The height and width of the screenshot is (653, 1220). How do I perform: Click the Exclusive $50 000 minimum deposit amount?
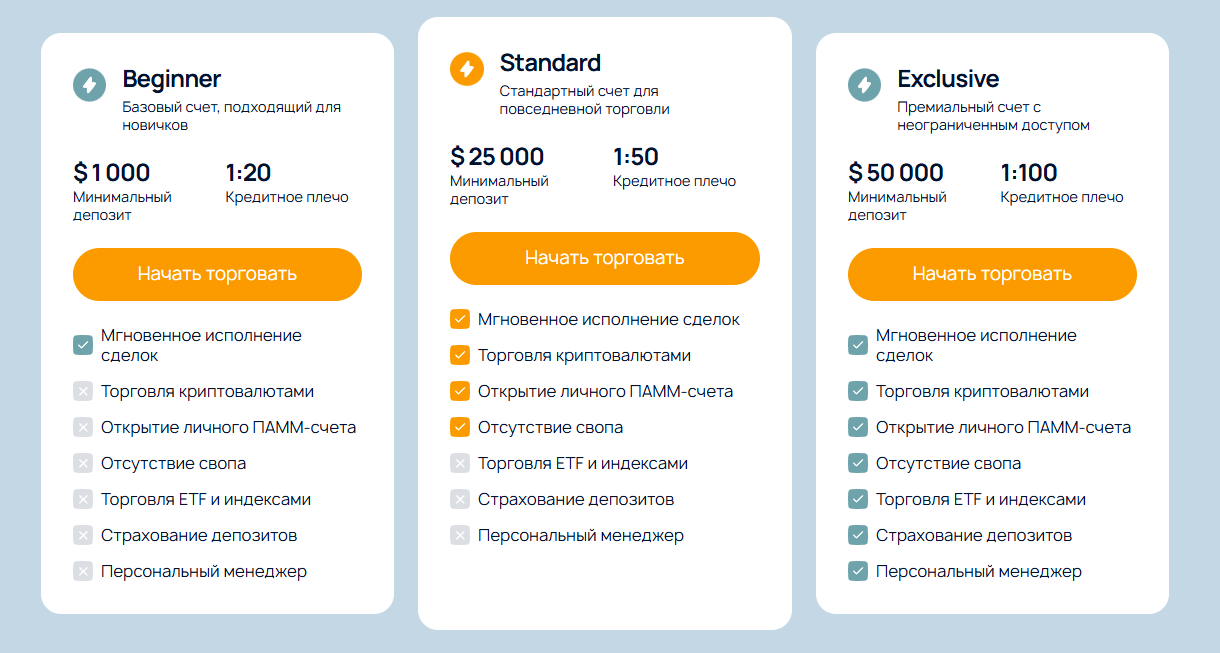click(x=896, y=173)
